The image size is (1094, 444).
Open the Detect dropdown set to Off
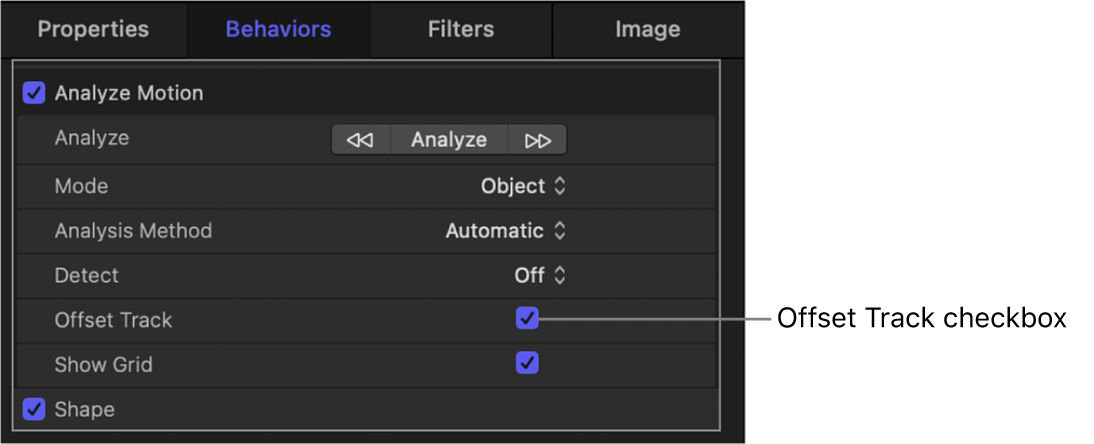click(540, 275)
